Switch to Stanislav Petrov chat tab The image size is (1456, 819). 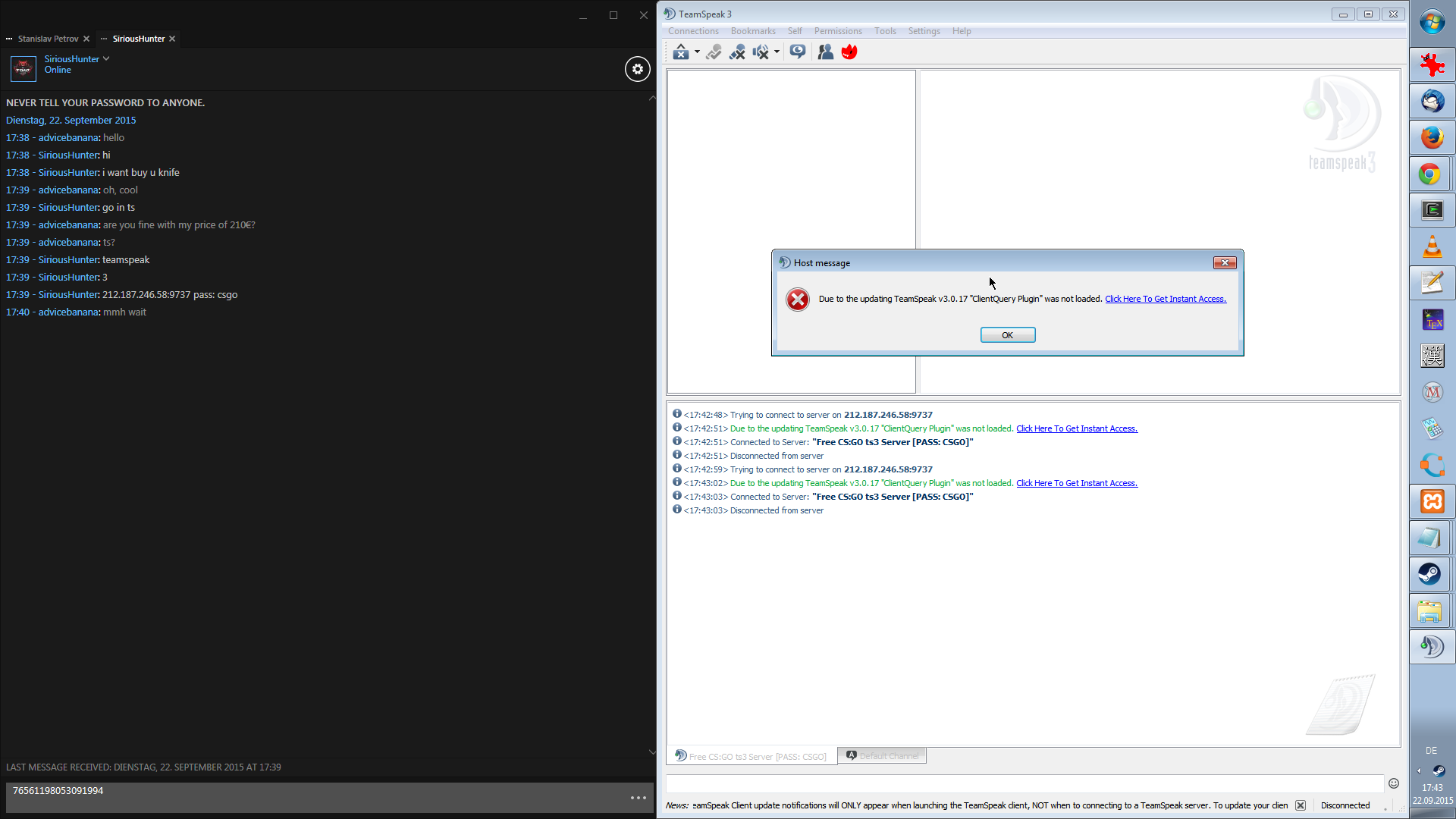[48, 39]
